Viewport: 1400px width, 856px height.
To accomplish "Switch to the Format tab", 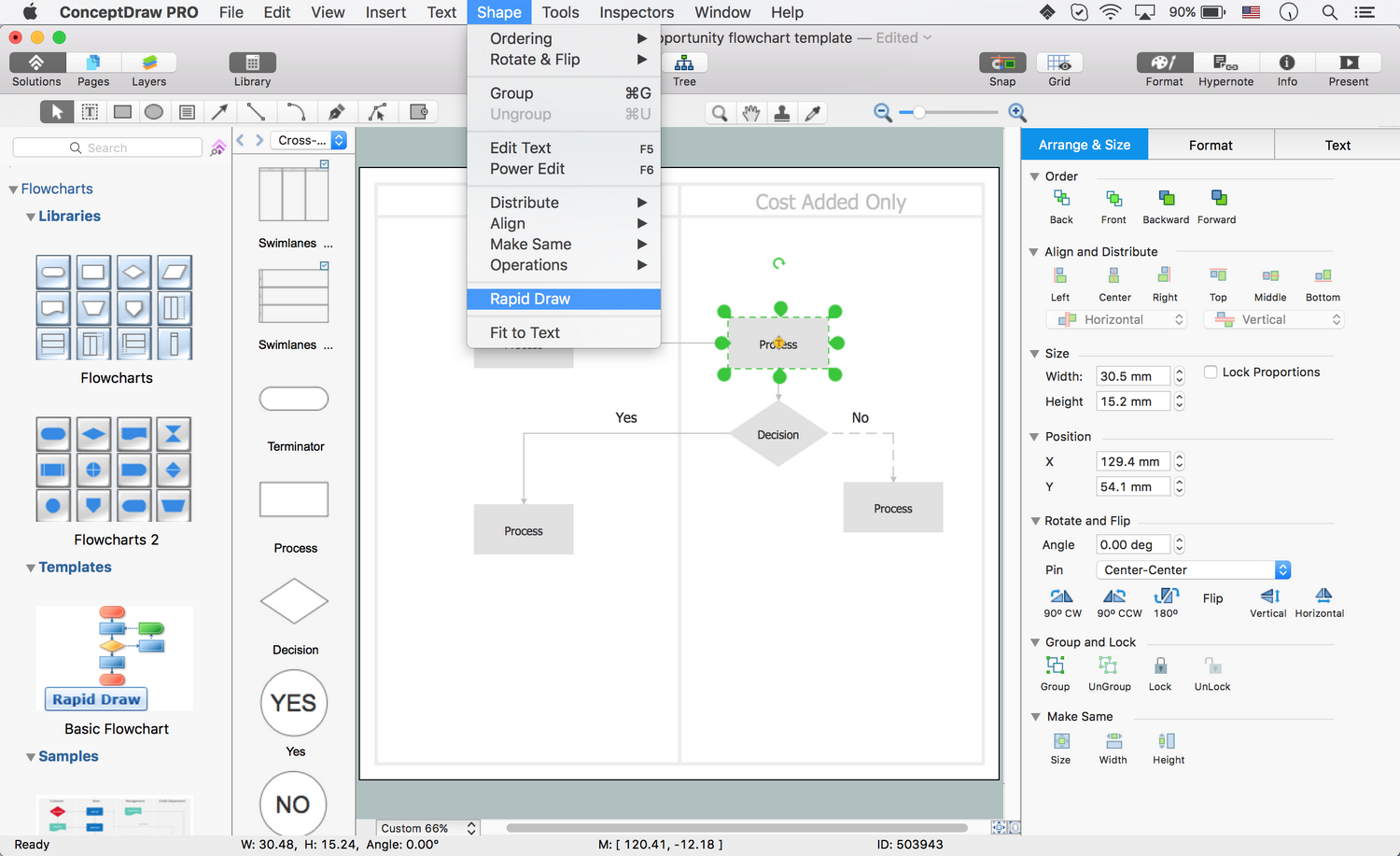I will [x=1211, y=145].
